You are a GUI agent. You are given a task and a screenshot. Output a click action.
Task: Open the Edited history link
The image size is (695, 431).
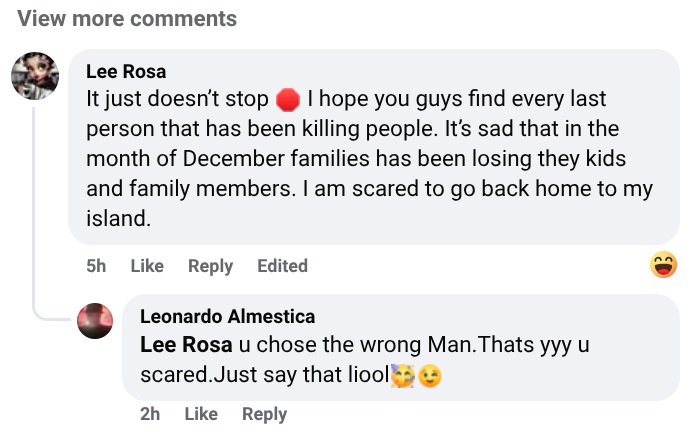pyautogui.click(x=282, y=266)
